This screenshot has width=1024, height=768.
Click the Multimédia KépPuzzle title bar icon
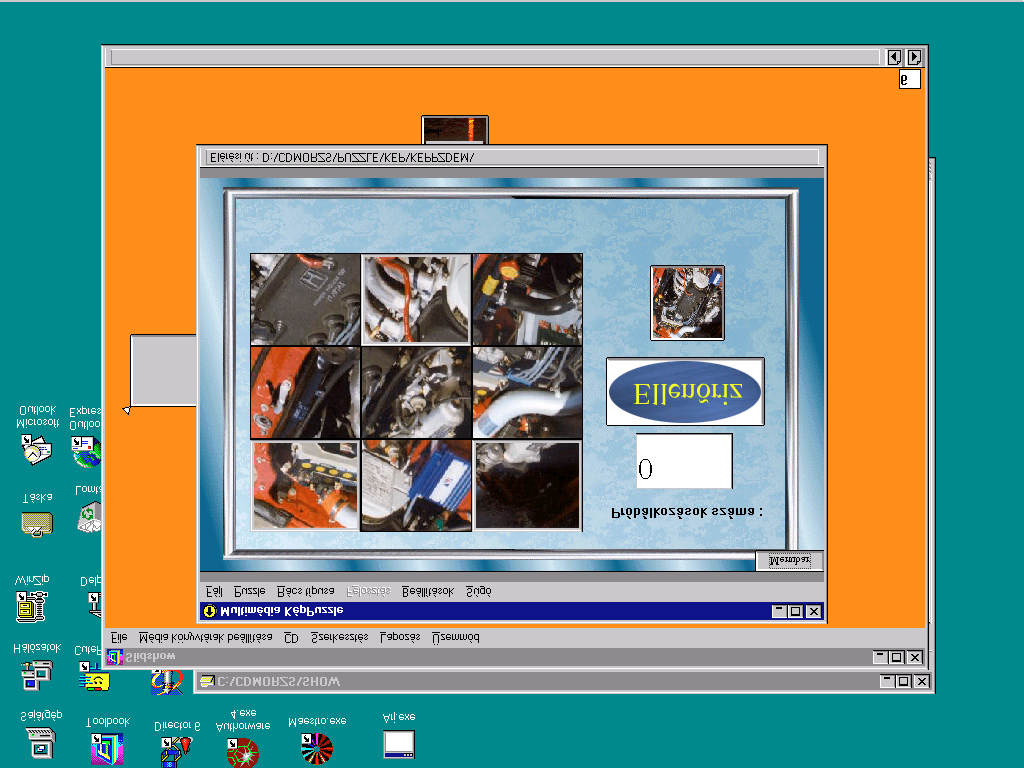[x=209, y=611]
